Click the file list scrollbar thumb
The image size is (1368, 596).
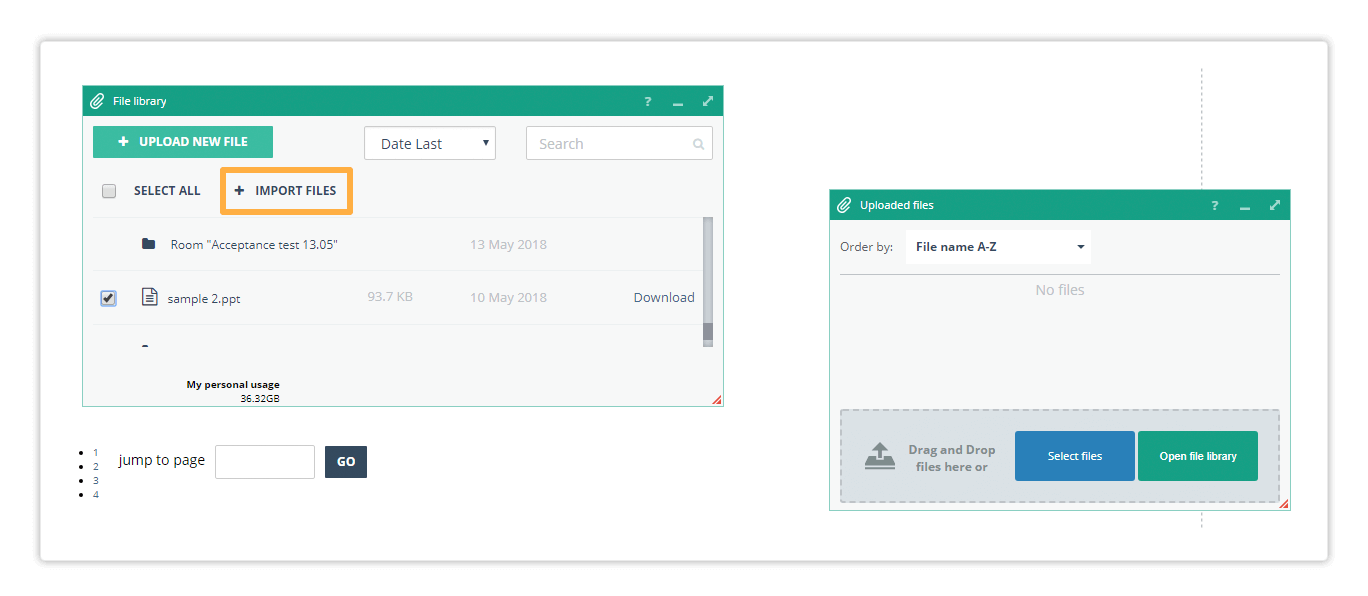pos(708,332)
